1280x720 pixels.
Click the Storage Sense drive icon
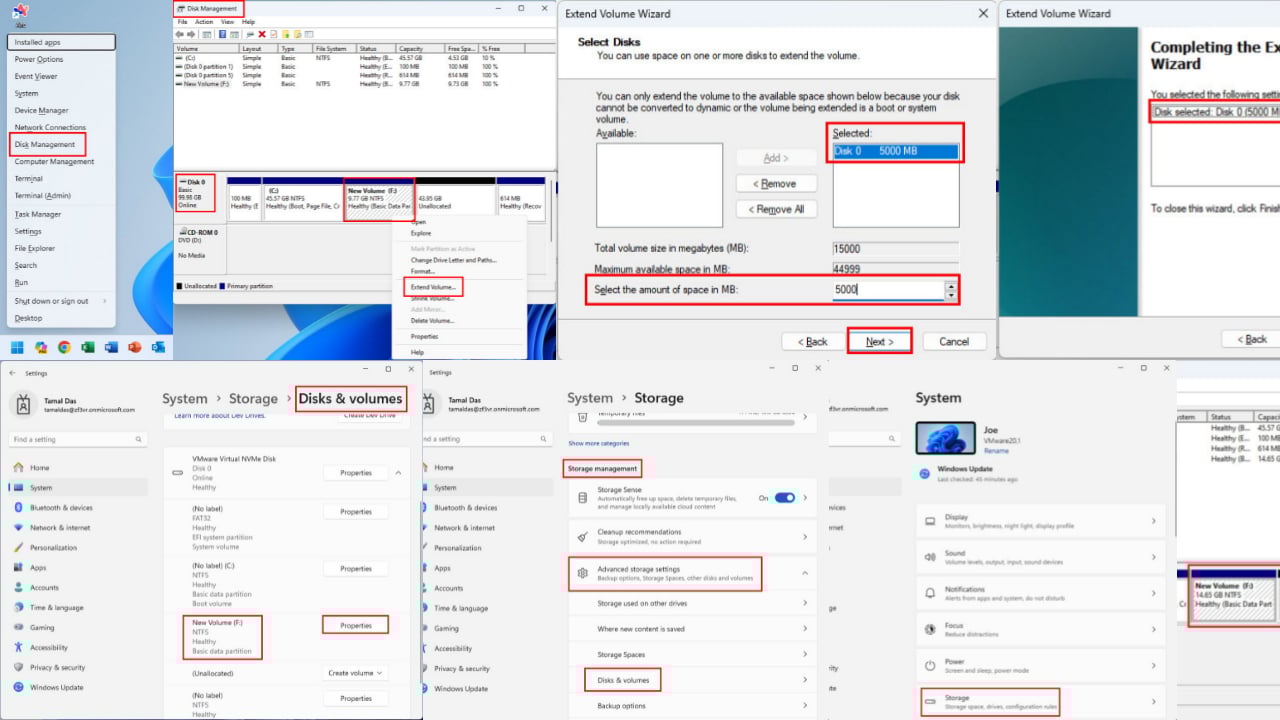(x=583, y=497)
